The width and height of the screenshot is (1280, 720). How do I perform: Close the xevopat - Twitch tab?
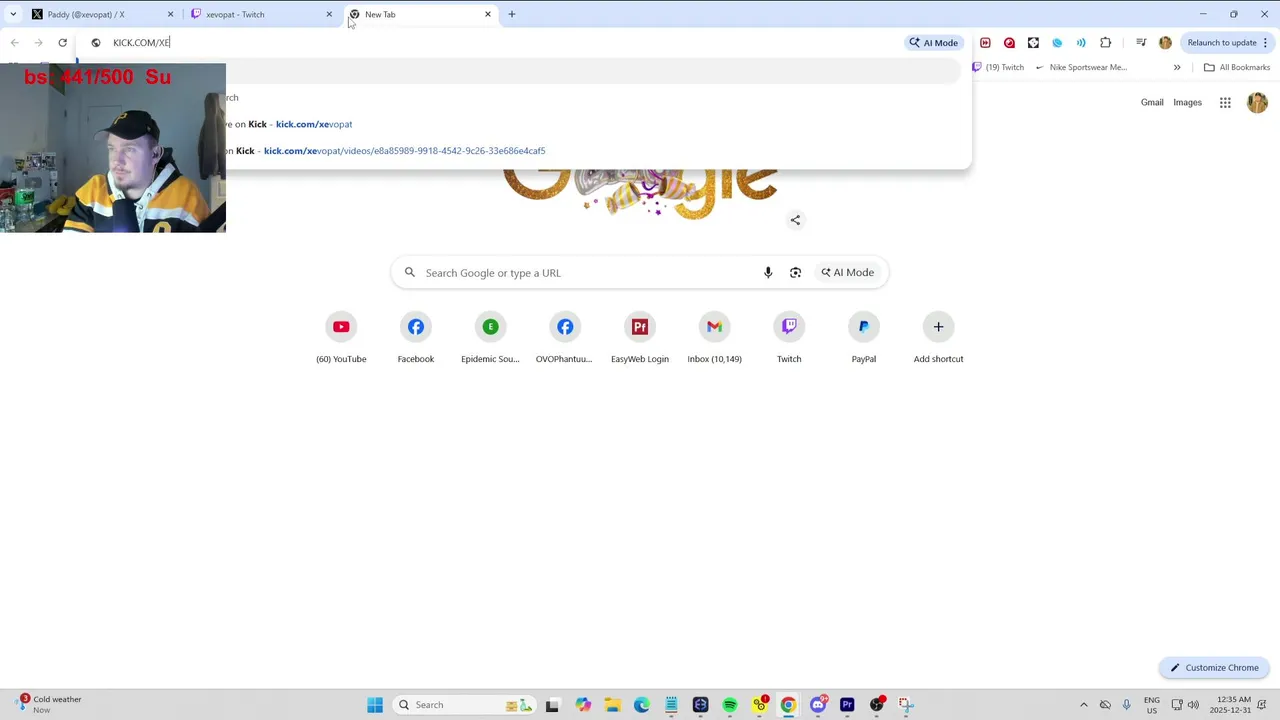pos(329,14)
